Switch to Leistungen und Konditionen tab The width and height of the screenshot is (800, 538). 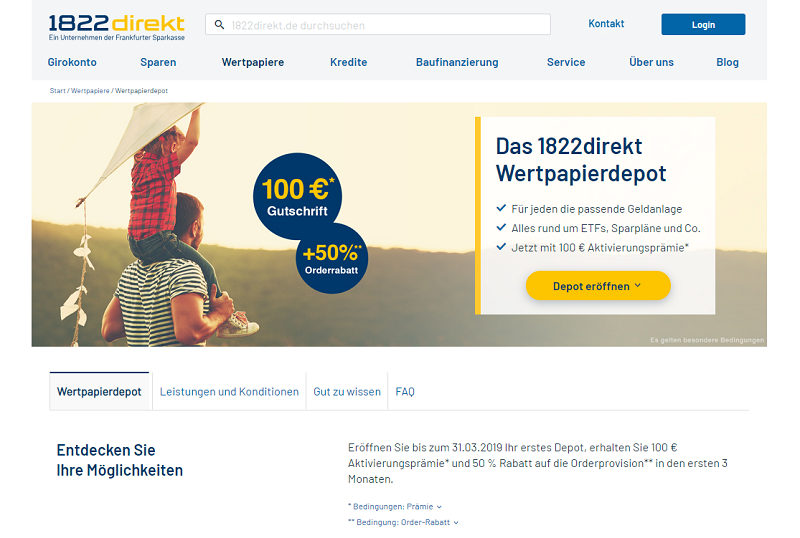(x=229, y=392)
